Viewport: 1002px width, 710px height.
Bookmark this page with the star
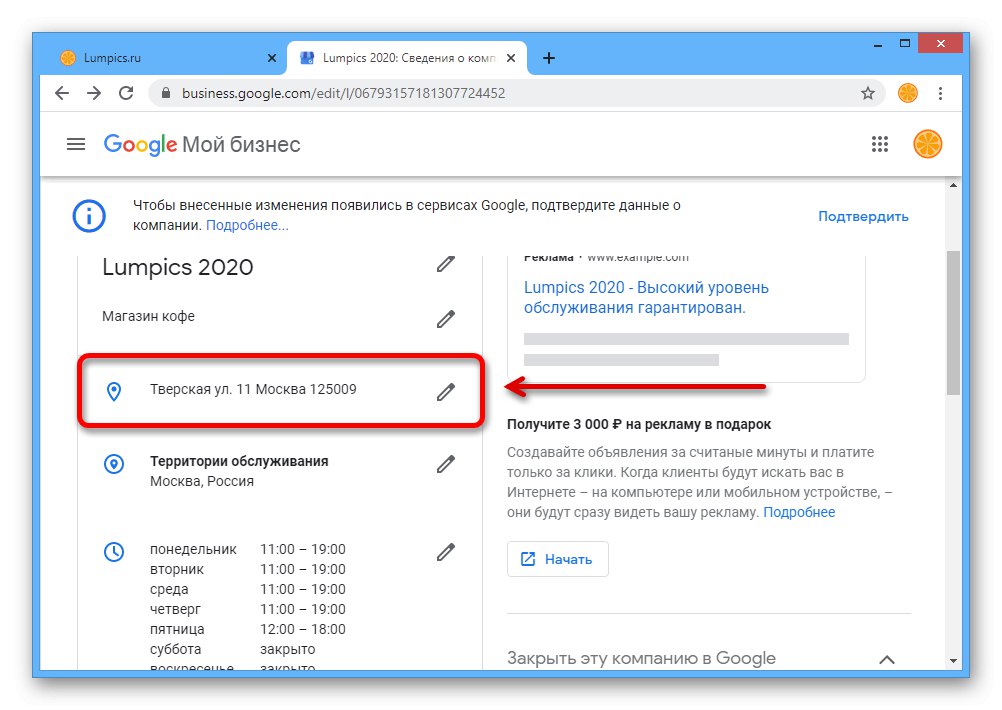click(868, 93)
